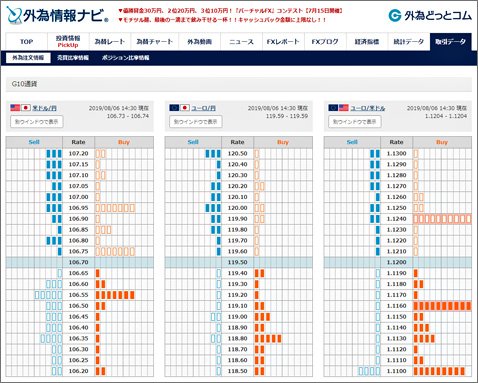This screenshot has width=478, height=383.
Task: Click the 106.95 rate cell
Action: tap(78, 208)
